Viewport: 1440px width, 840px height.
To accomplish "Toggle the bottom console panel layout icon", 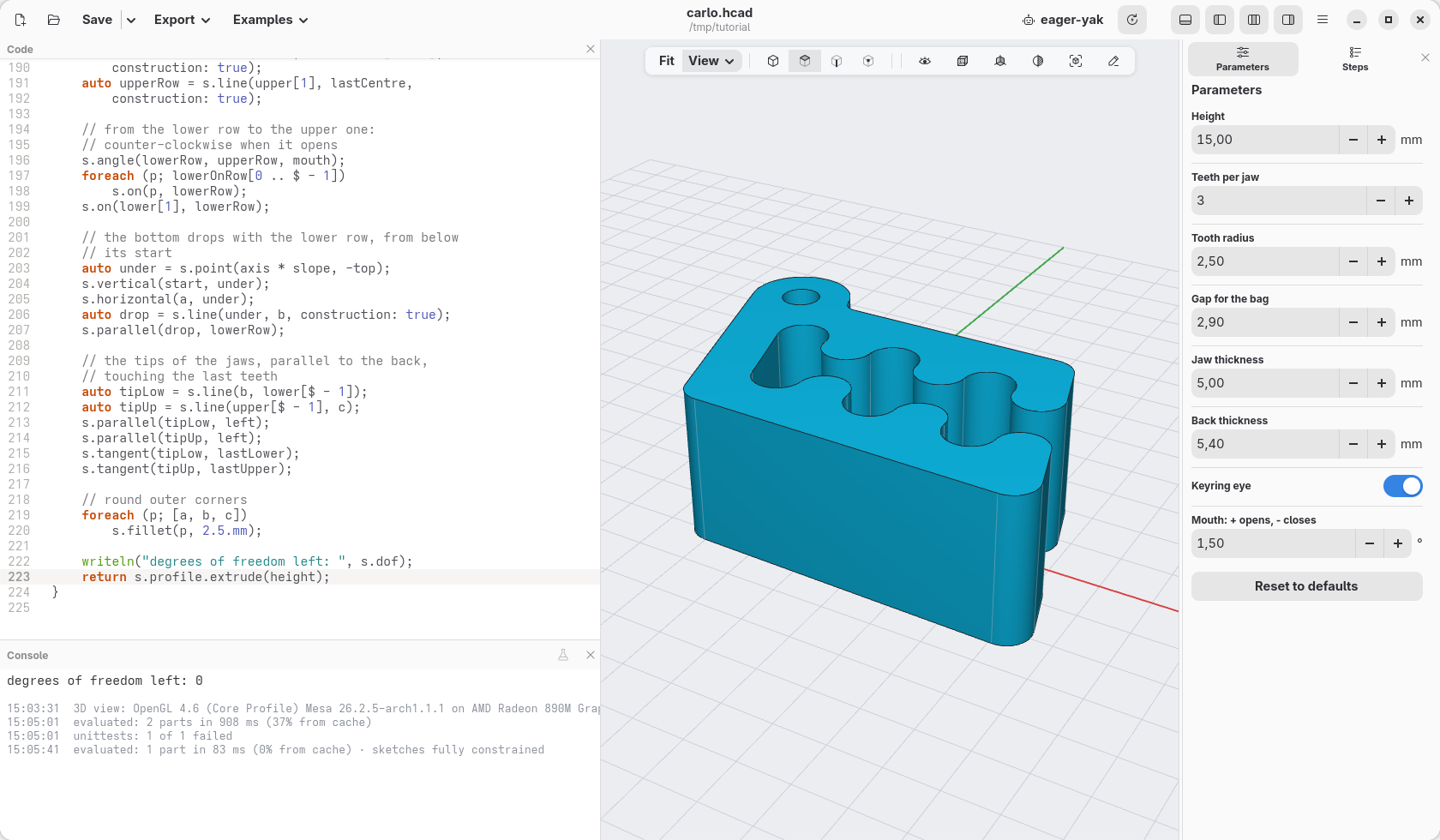I will click(1185, 20).
